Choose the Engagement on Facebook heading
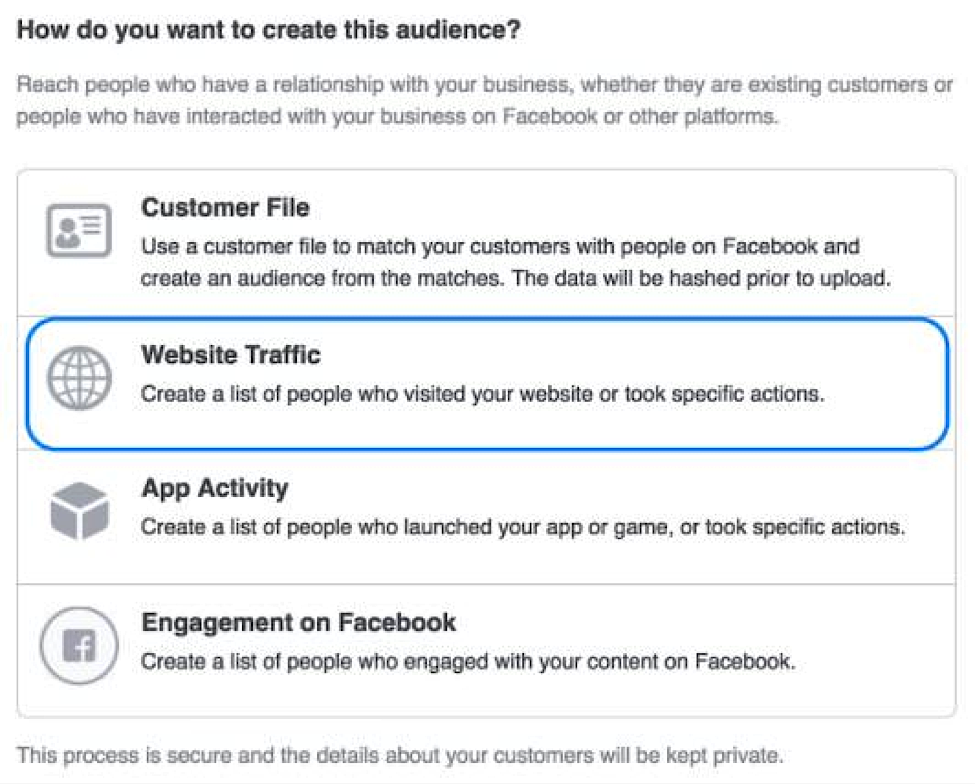Image resolution: width=975 pixels, height=784 pixels. pos(298,622)
